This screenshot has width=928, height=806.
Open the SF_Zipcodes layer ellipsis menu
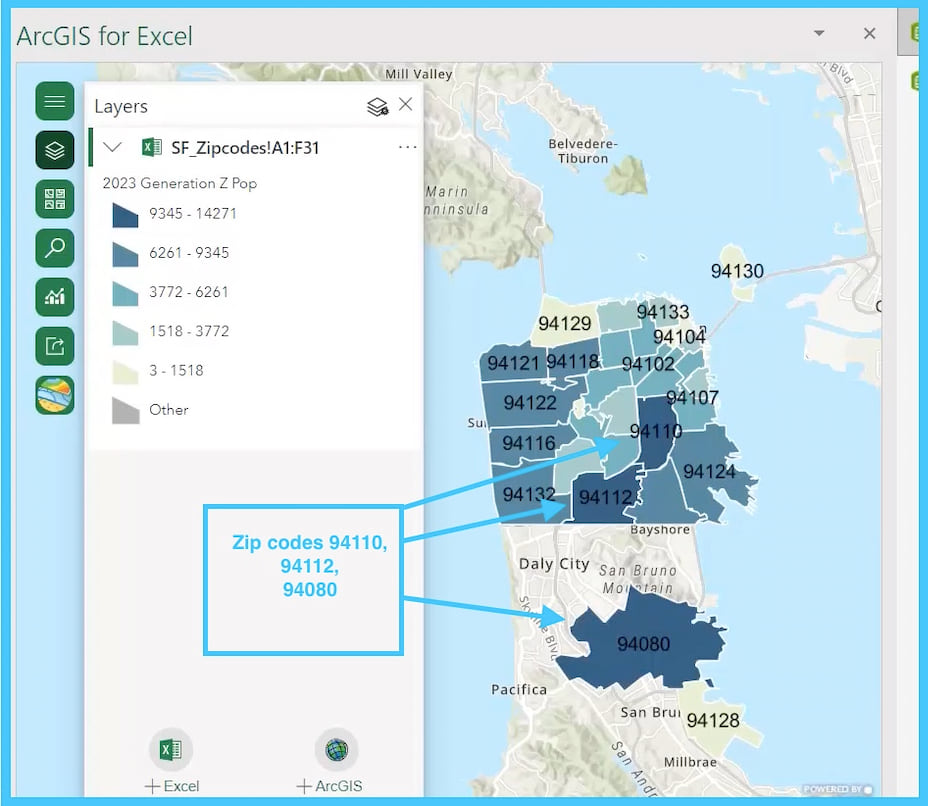coord(408,146)
